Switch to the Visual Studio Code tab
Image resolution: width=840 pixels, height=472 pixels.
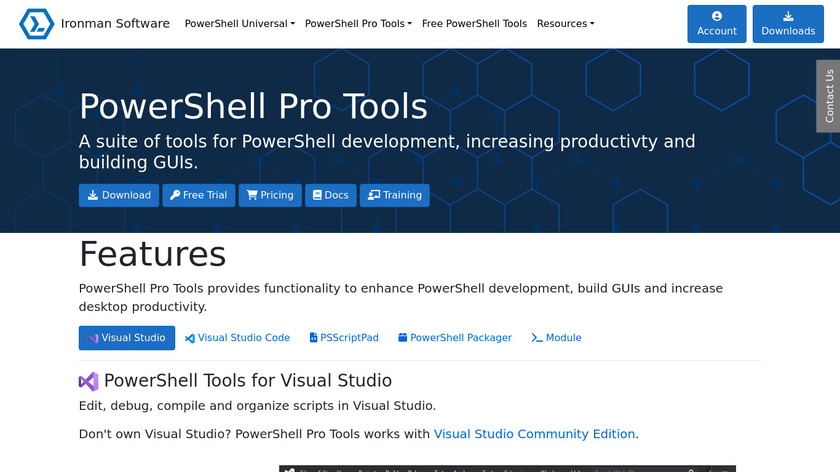(x=237, y=338)
